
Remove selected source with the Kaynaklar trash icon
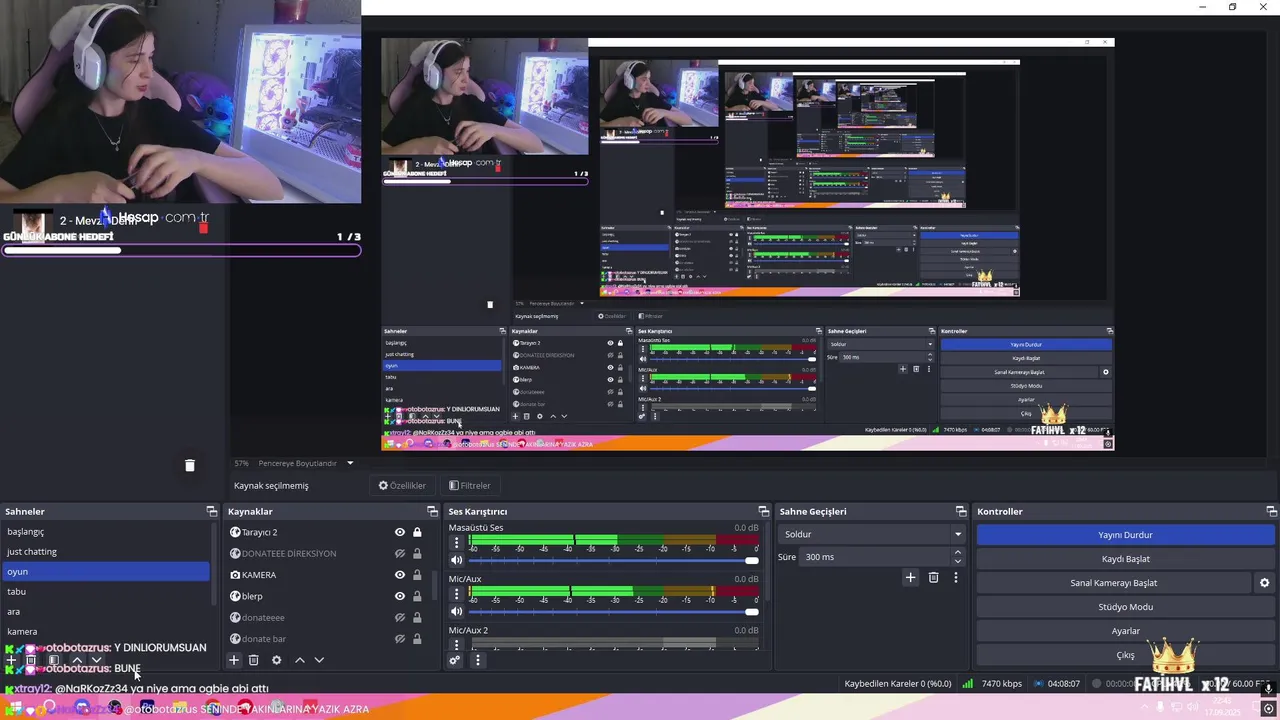(254, 660)
